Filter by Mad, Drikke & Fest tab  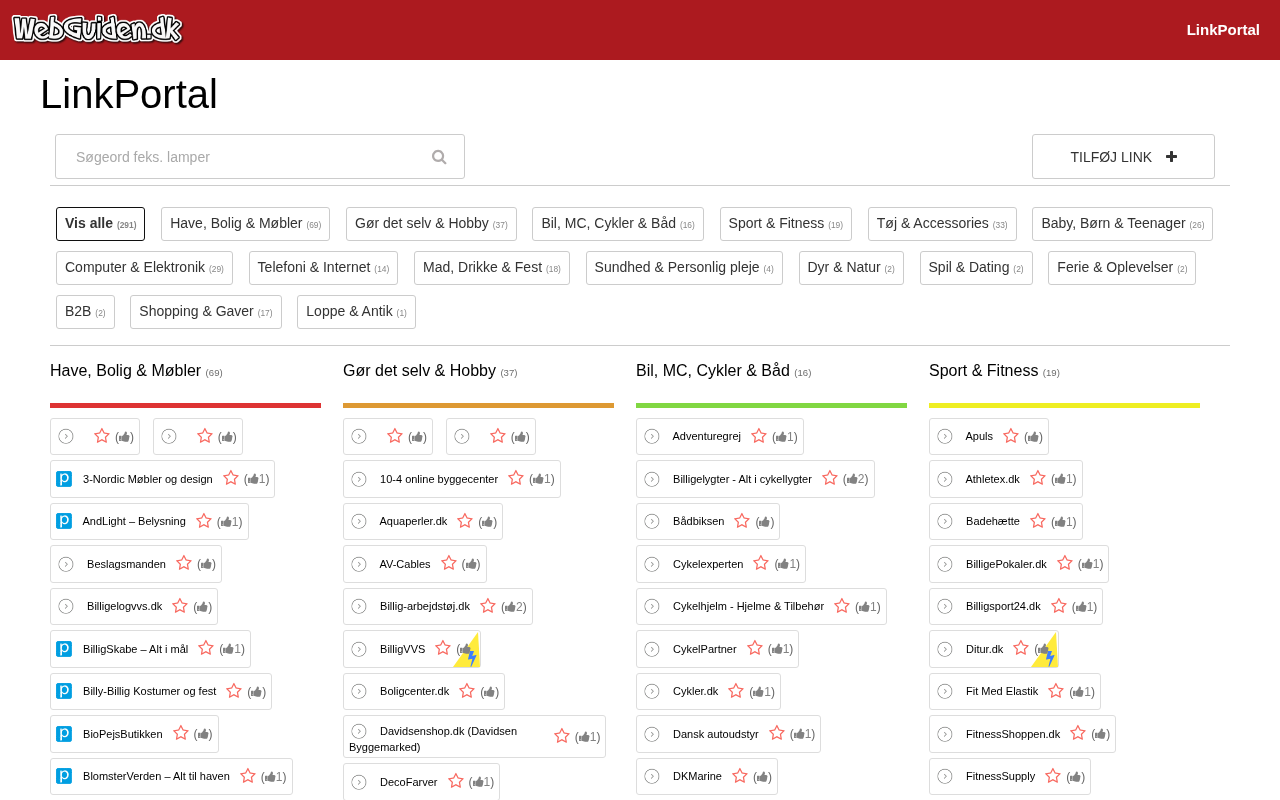(492, 268)
